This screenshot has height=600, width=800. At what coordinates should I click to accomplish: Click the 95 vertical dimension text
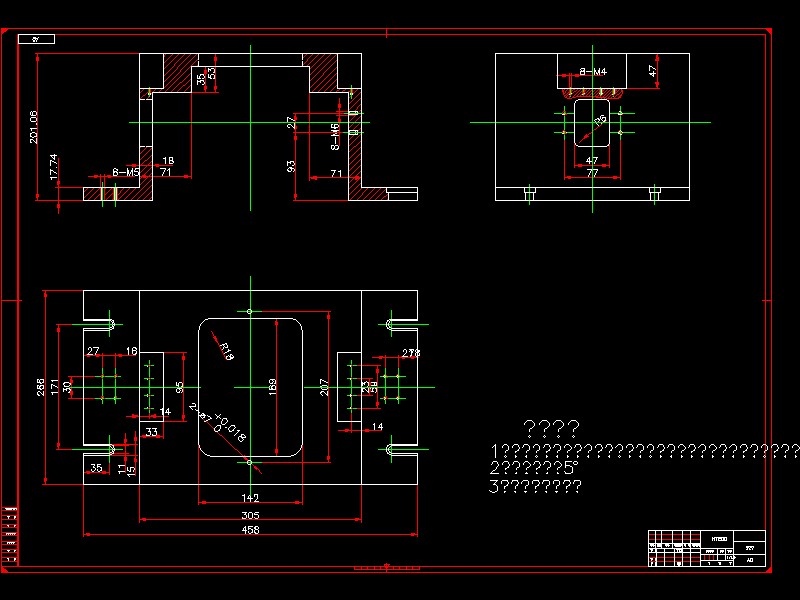(x=180, y=388)
